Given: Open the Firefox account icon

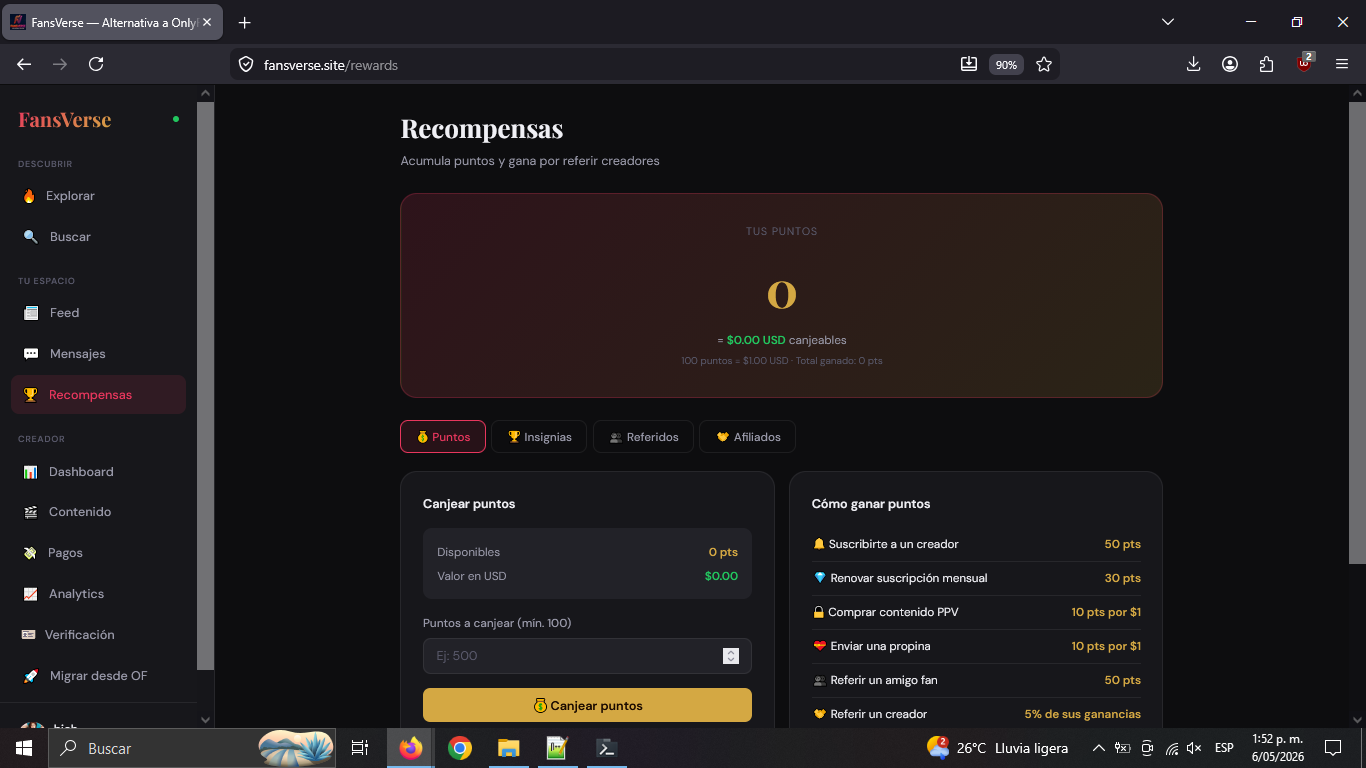Looking at the screenshot, I should coord(1230,64).
